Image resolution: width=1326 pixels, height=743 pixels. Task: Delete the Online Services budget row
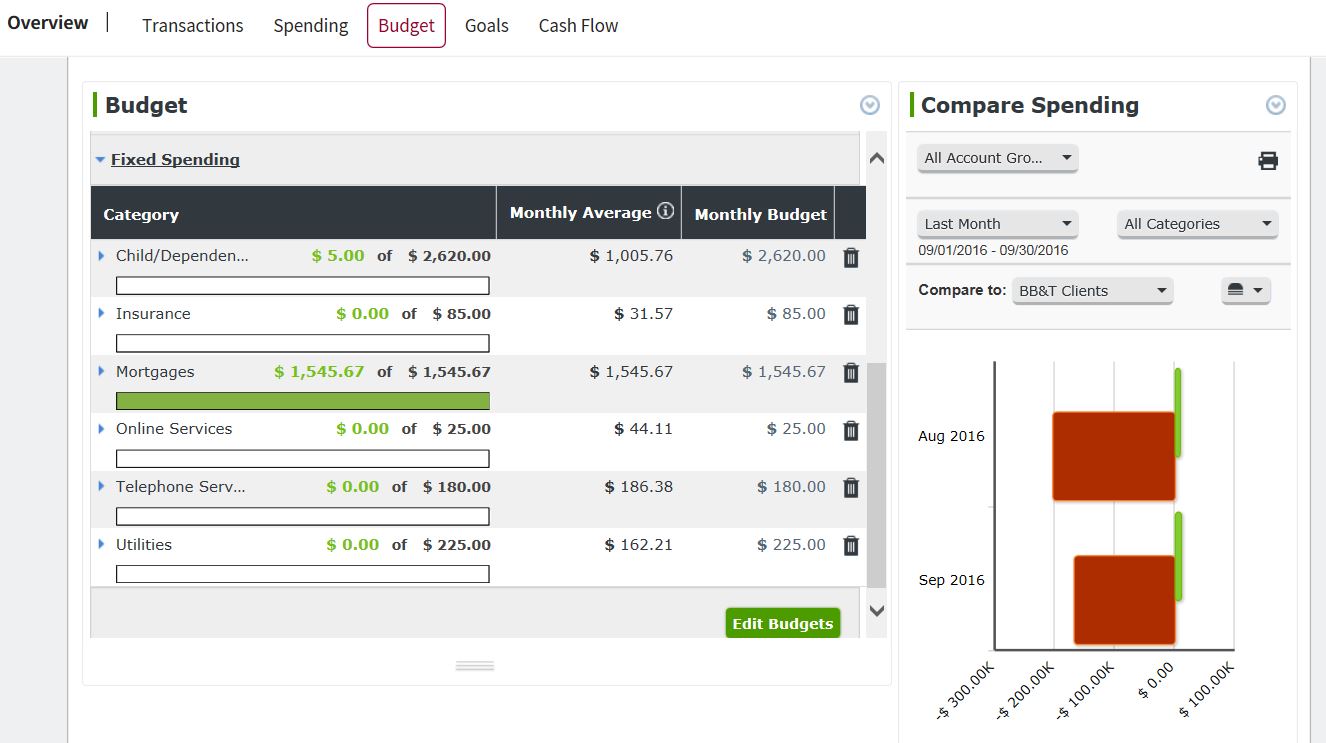(x=851, y=430)
